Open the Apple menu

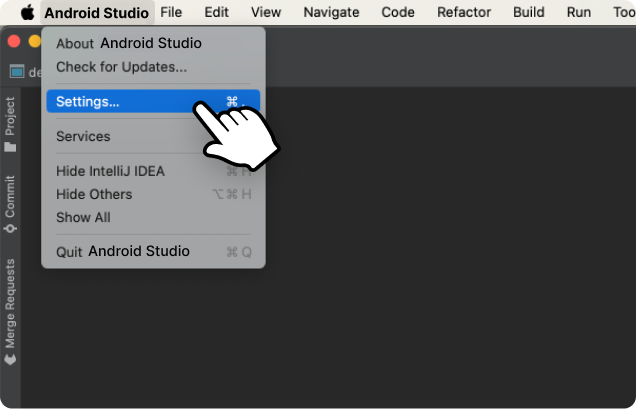[x=27, y=12]
